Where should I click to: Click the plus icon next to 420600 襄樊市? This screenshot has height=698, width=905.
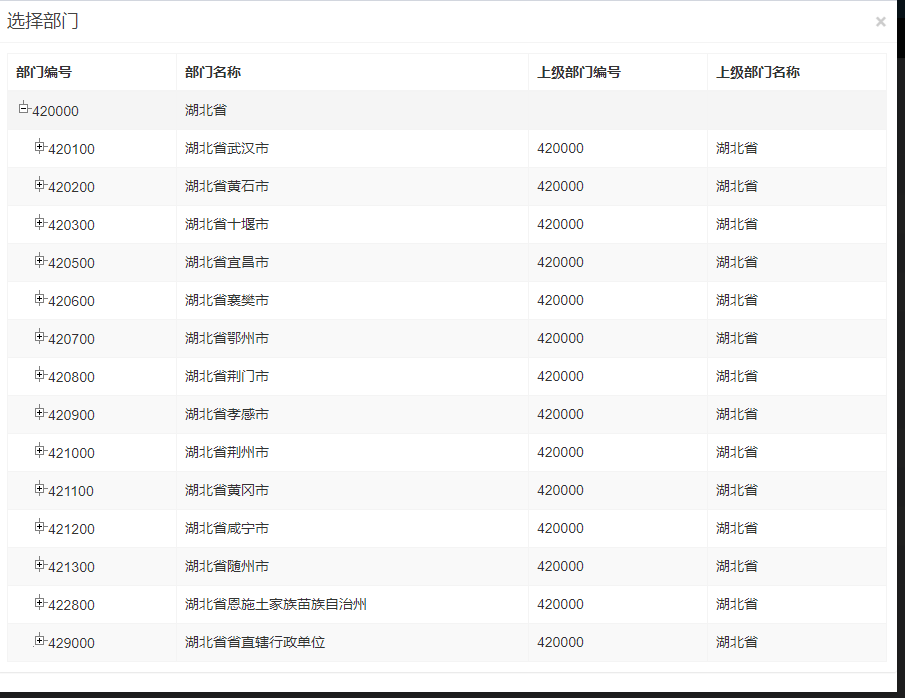pyautogui.click(x=39, y=300)
